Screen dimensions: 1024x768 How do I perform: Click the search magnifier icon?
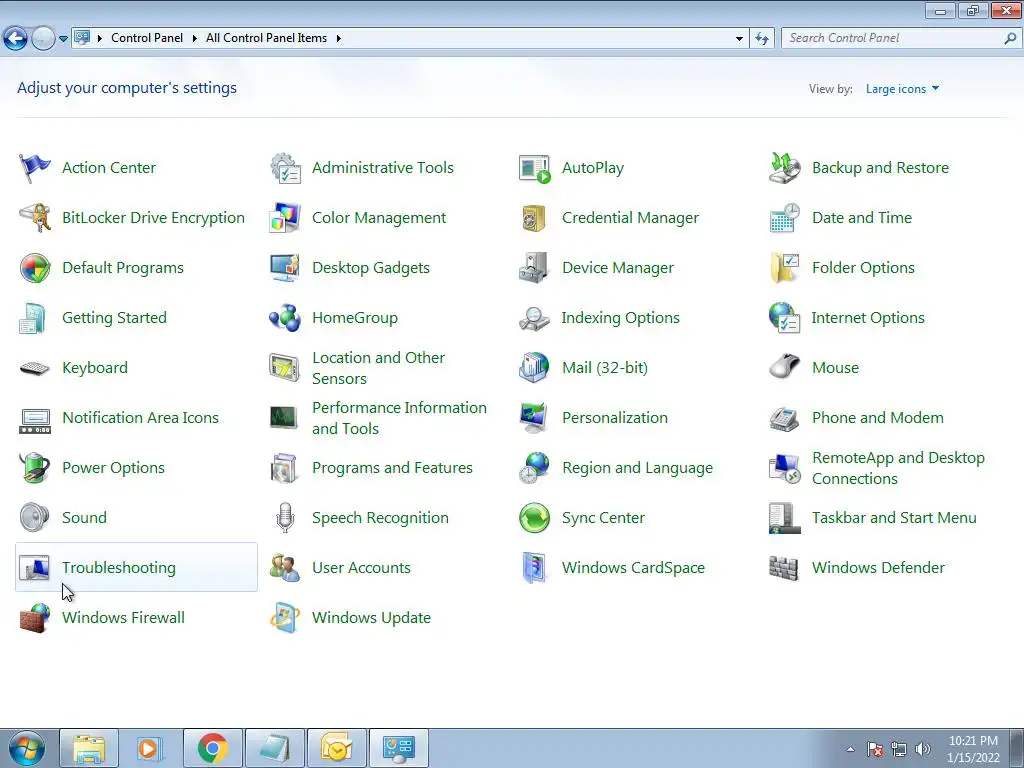[1010, 38]
